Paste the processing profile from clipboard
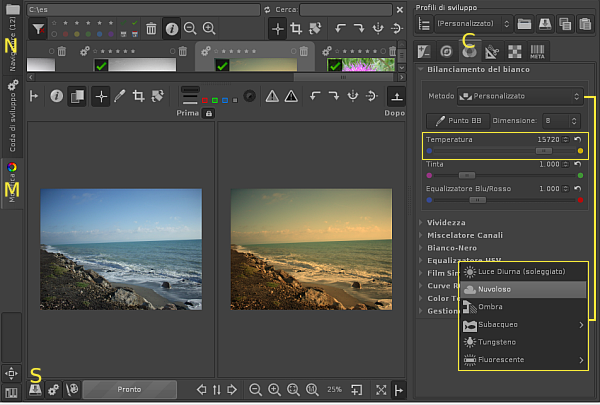 pyautogui.click(x=586, y=23)
